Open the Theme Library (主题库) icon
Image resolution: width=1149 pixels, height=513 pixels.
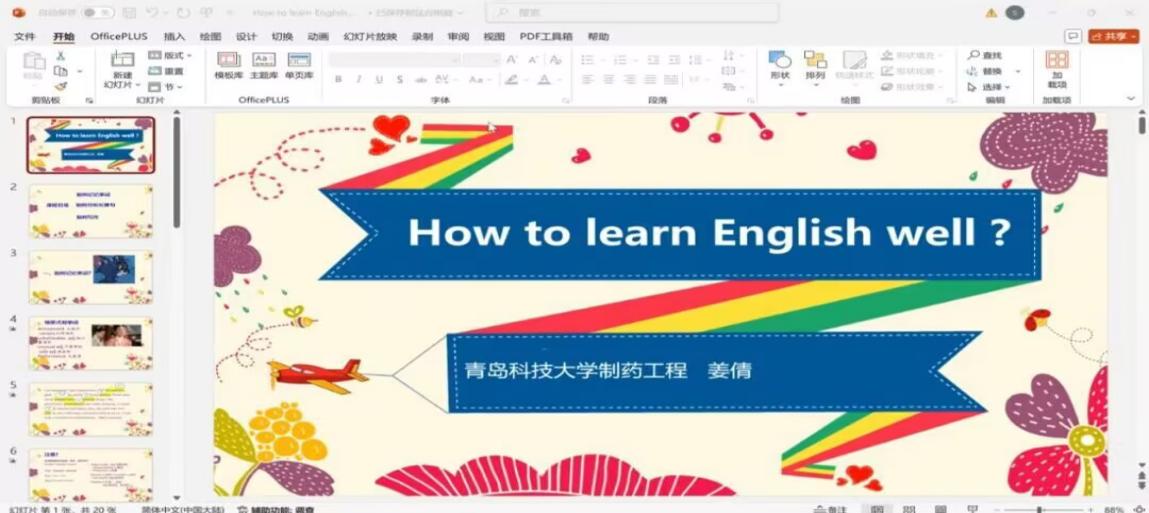point(264,61)
